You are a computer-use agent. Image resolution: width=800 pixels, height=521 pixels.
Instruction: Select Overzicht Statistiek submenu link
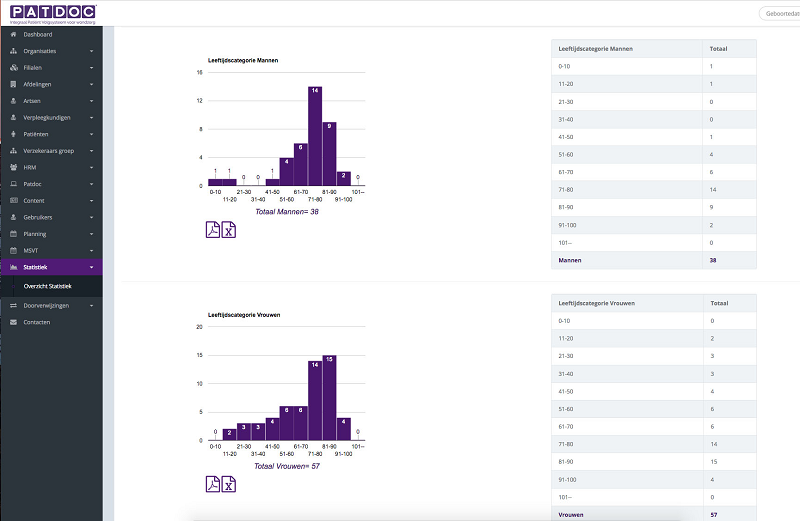tap(47, 286)
